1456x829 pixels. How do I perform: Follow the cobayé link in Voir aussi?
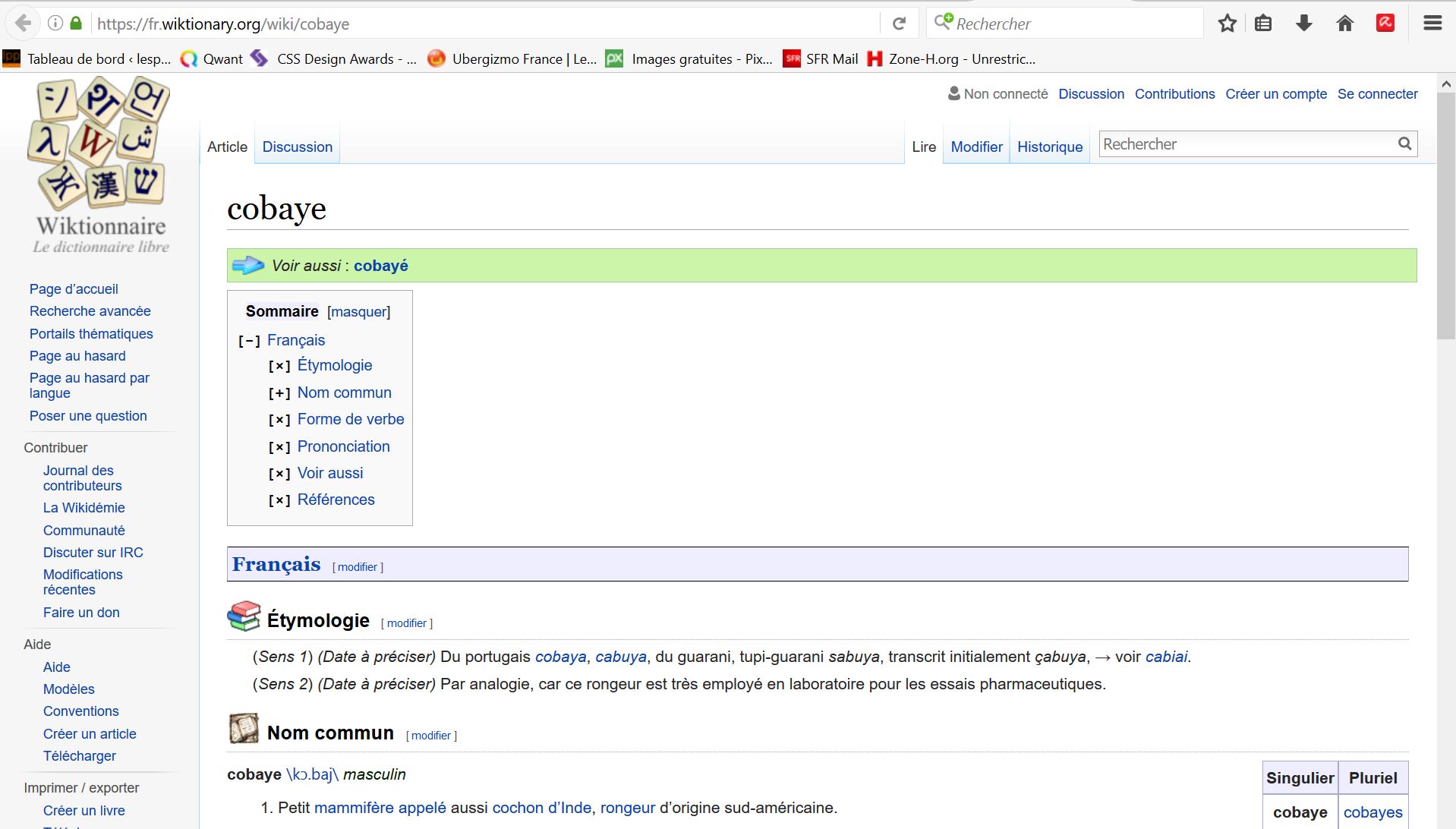click(380, 266)
